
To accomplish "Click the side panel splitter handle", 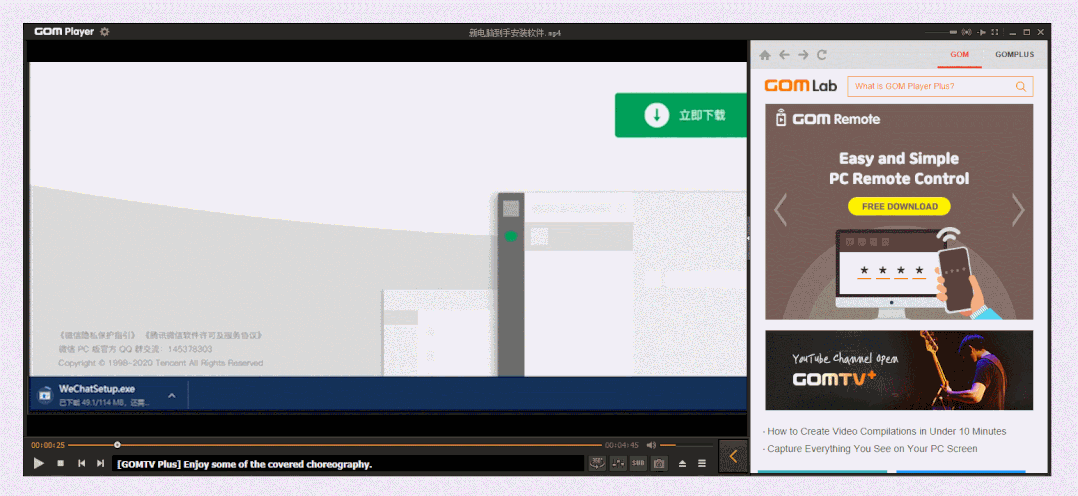I will coord(748,238).
